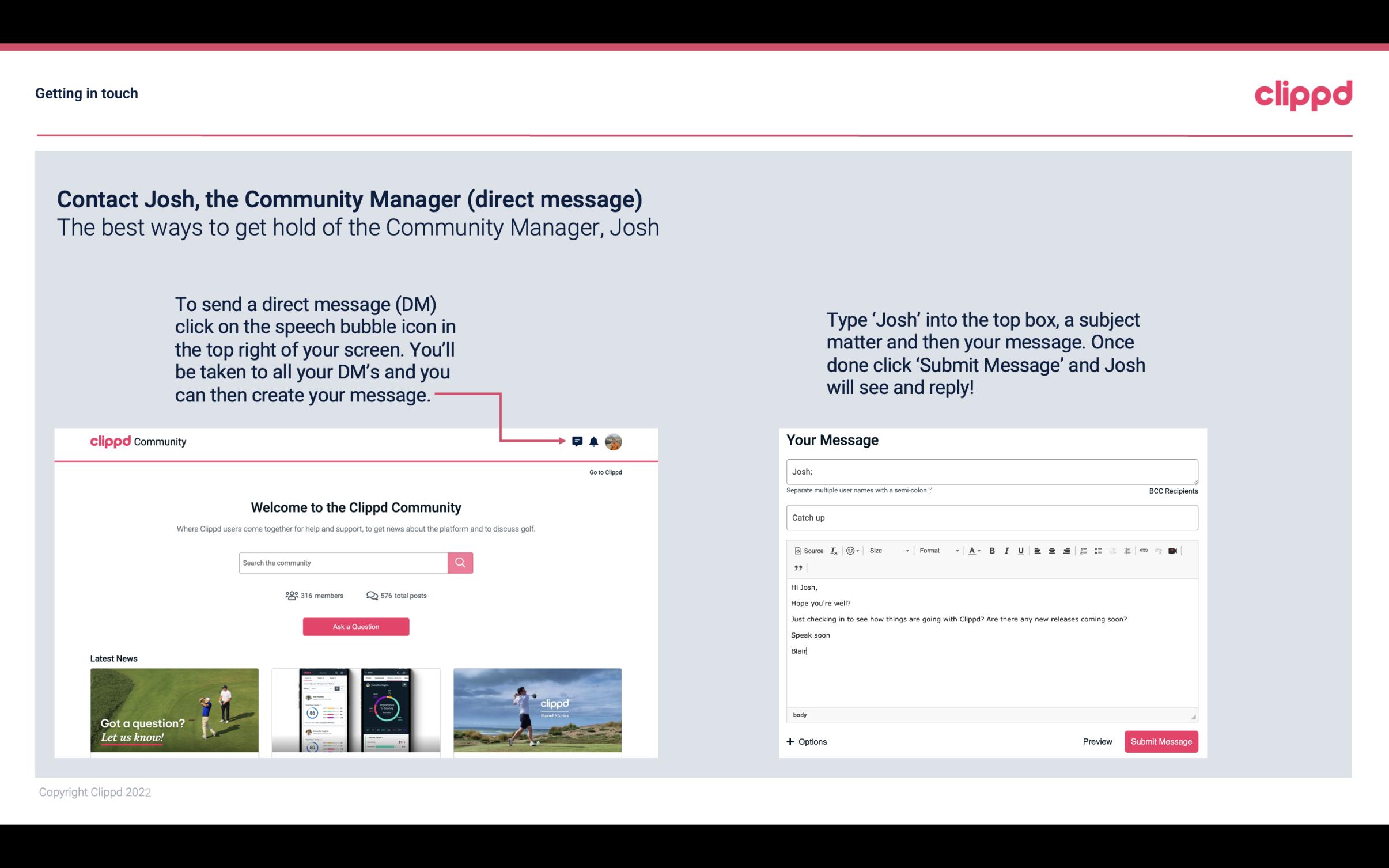Click the Preview button

[1097, 741]
